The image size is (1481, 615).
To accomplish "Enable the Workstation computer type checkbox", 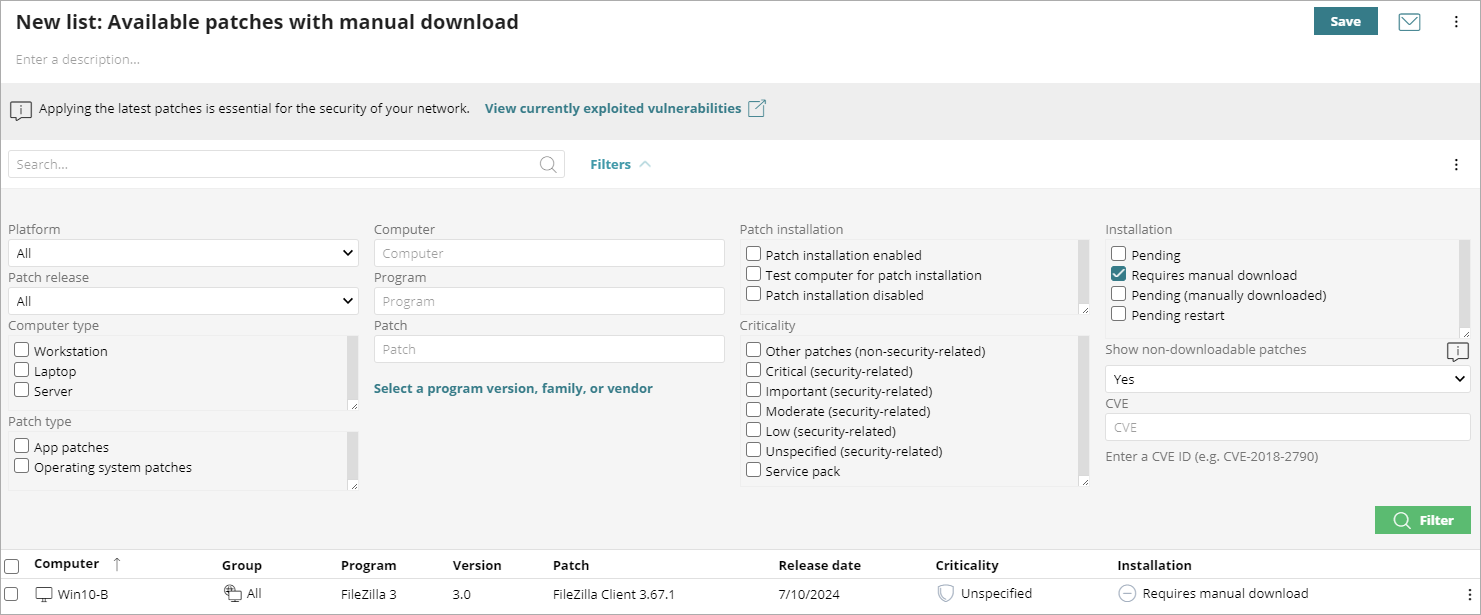I will tap(21, 350).
